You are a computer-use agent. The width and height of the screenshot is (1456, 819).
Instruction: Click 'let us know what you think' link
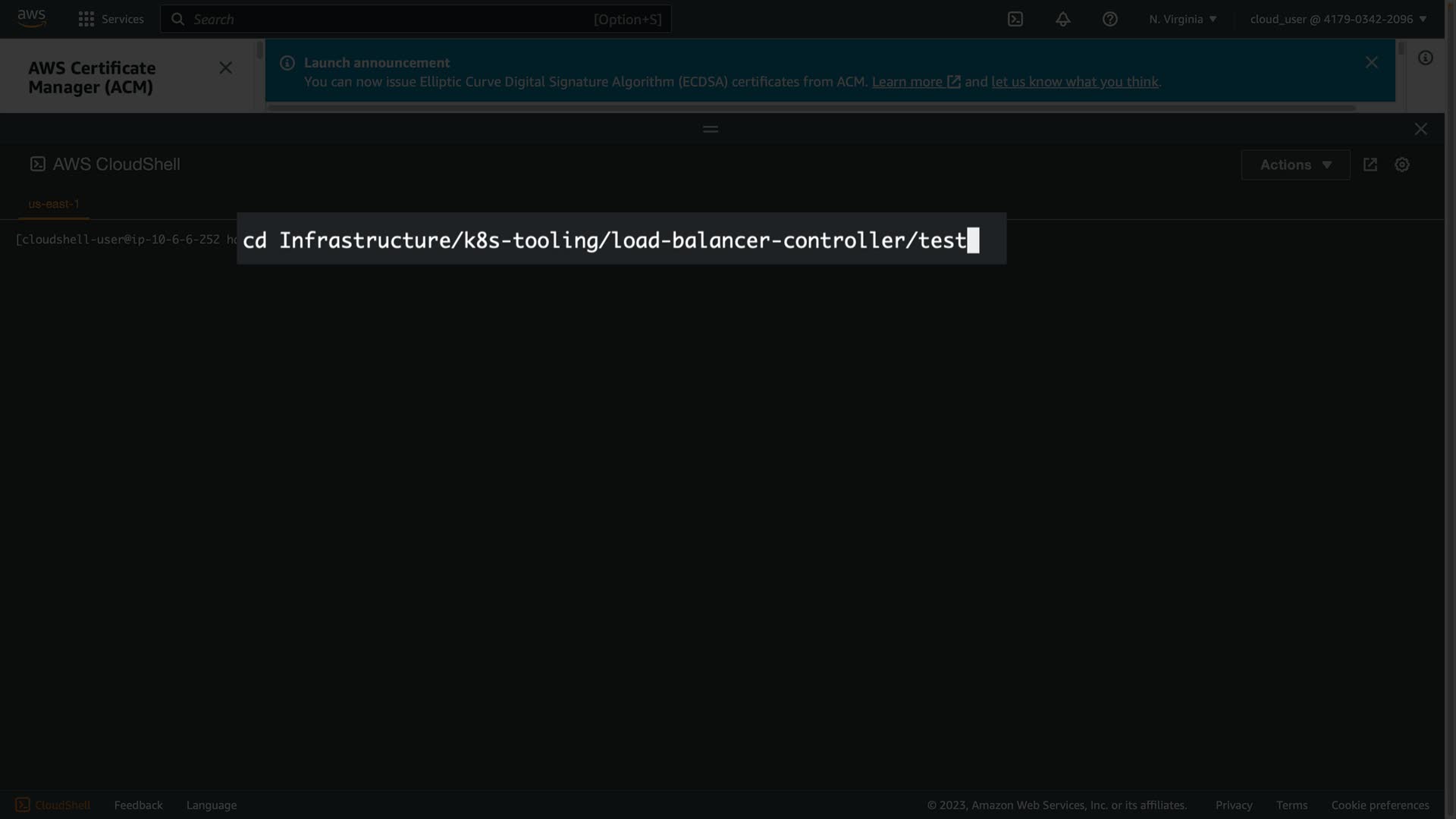[1075, 82]
